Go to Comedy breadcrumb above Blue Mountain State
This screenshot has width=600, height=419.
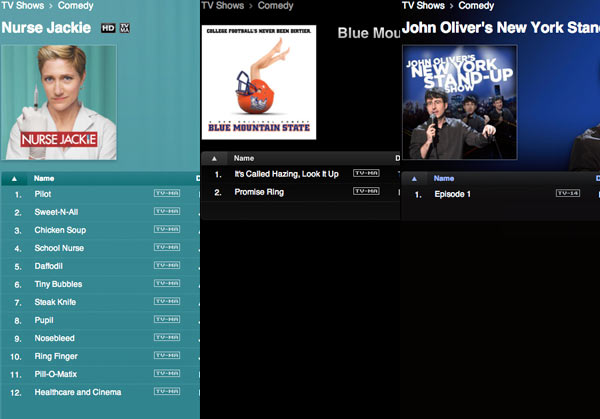[276, 6]
